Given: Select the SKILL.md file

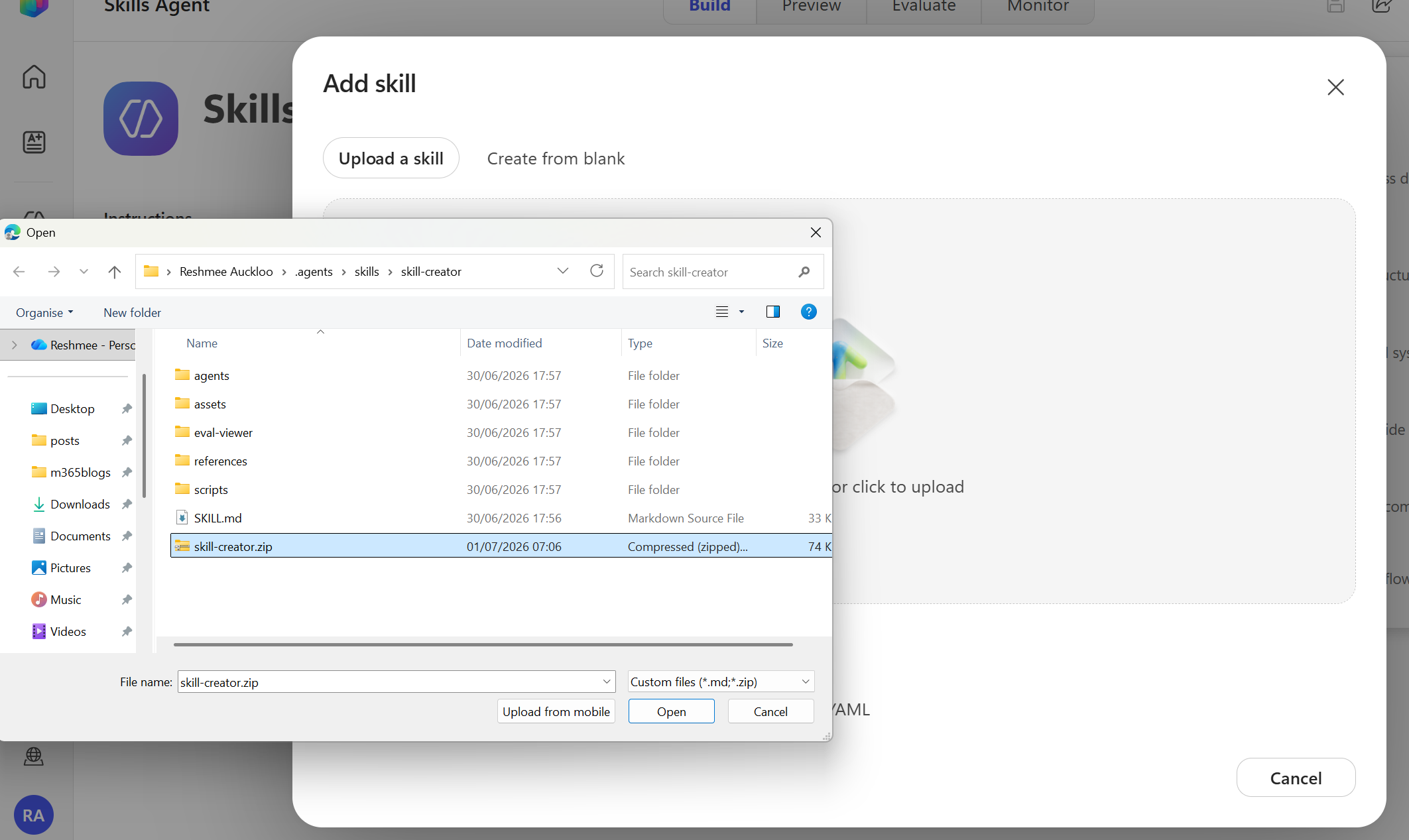Looking at the screenshot, I should 501,518.
